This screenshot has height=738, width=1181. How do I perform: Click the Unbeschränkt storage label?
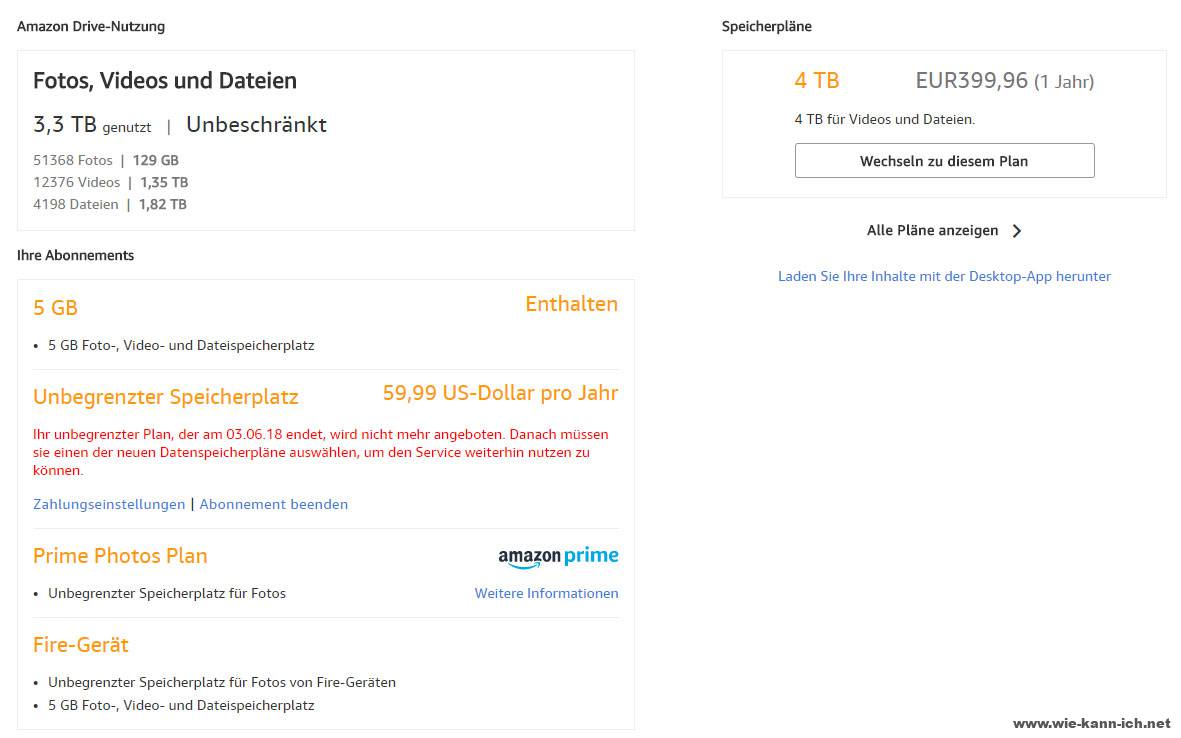click(256, 124)
